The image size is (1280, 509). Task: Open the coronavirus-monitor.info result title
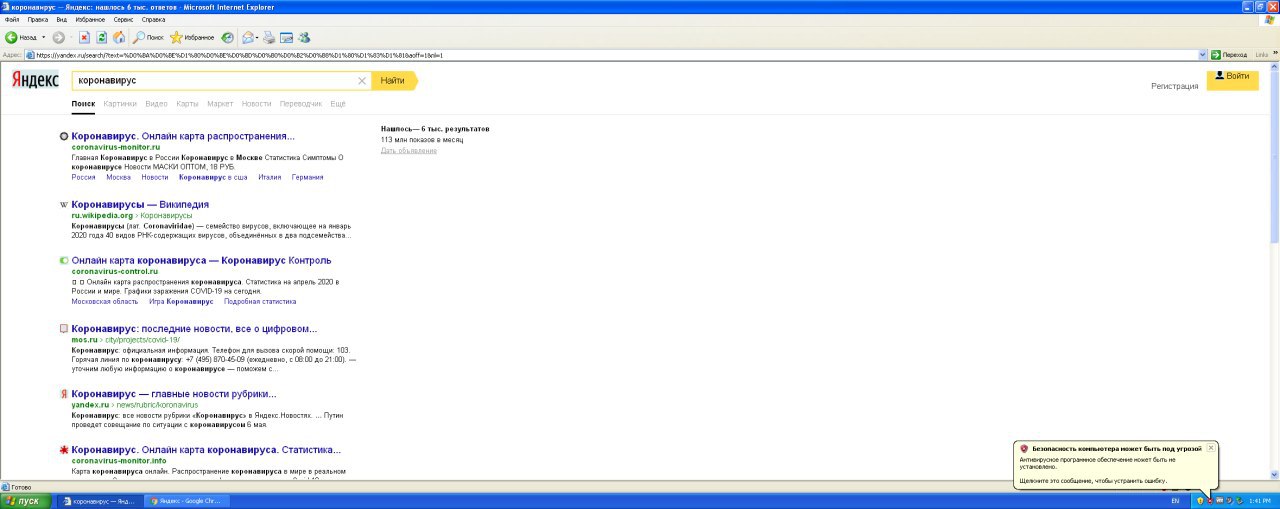[206, 450]
